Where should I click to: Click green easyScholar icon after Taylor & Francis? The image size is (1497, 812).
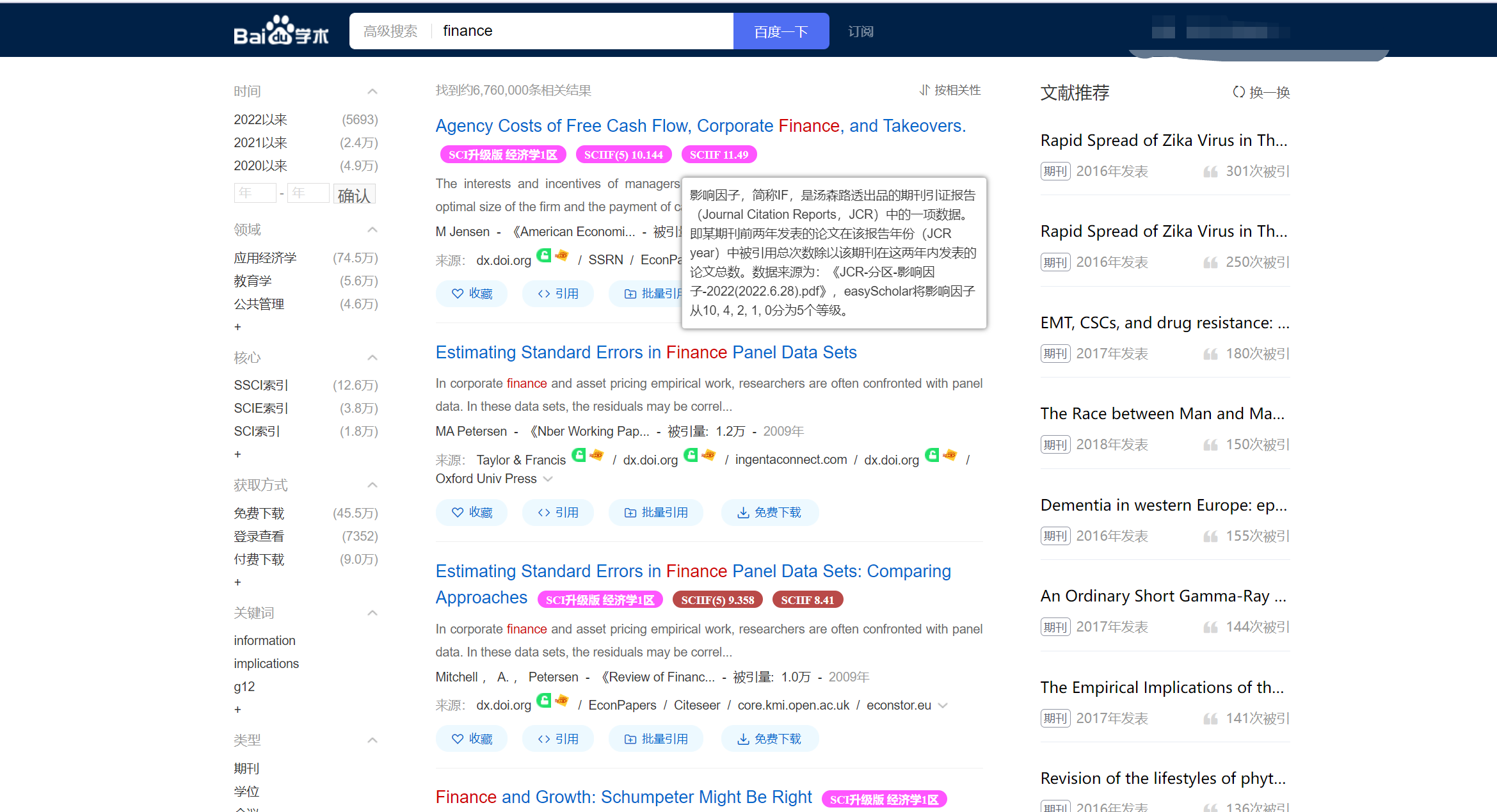click(x=579, y=455)
